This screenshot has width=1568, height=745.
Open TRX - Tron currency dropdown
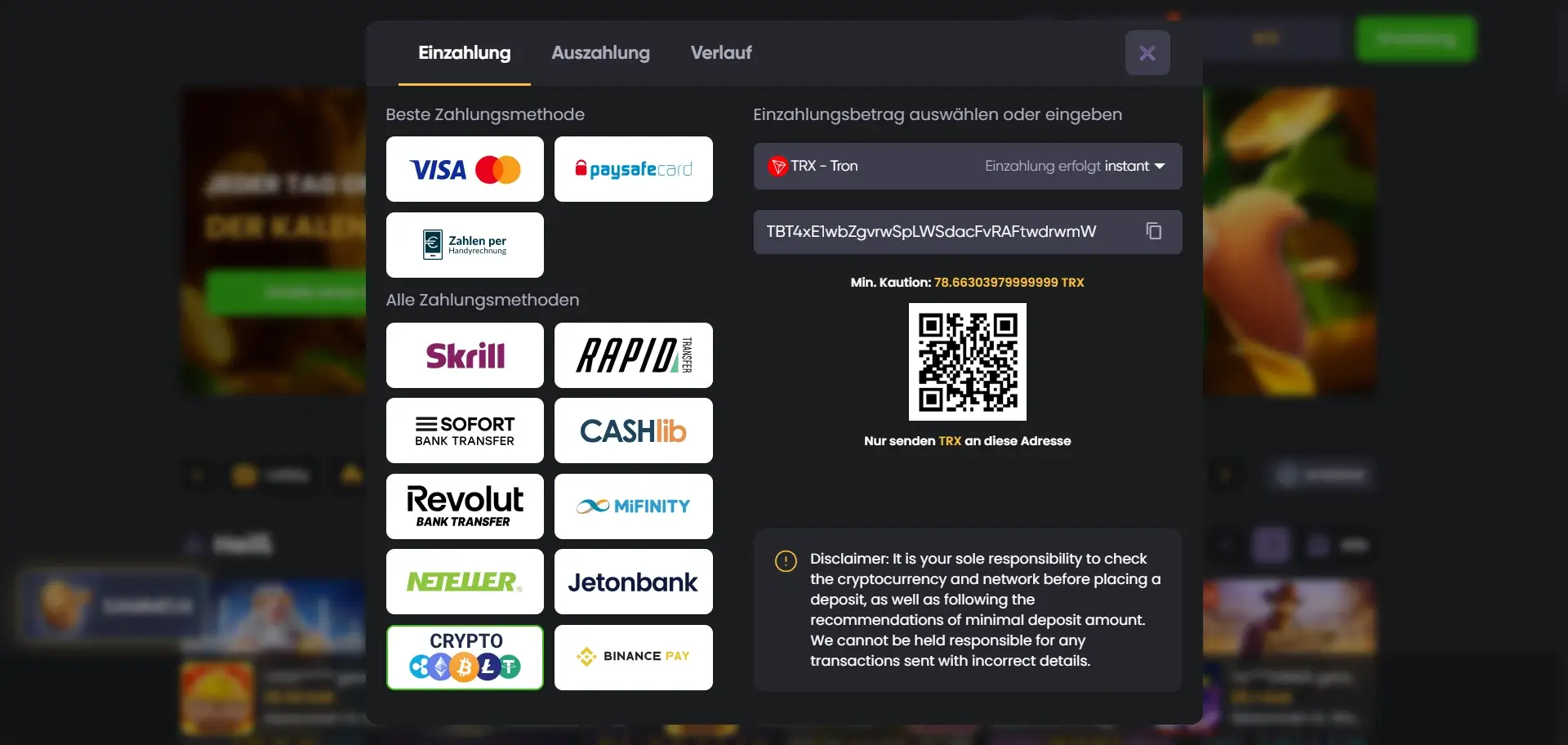[968, 166]
